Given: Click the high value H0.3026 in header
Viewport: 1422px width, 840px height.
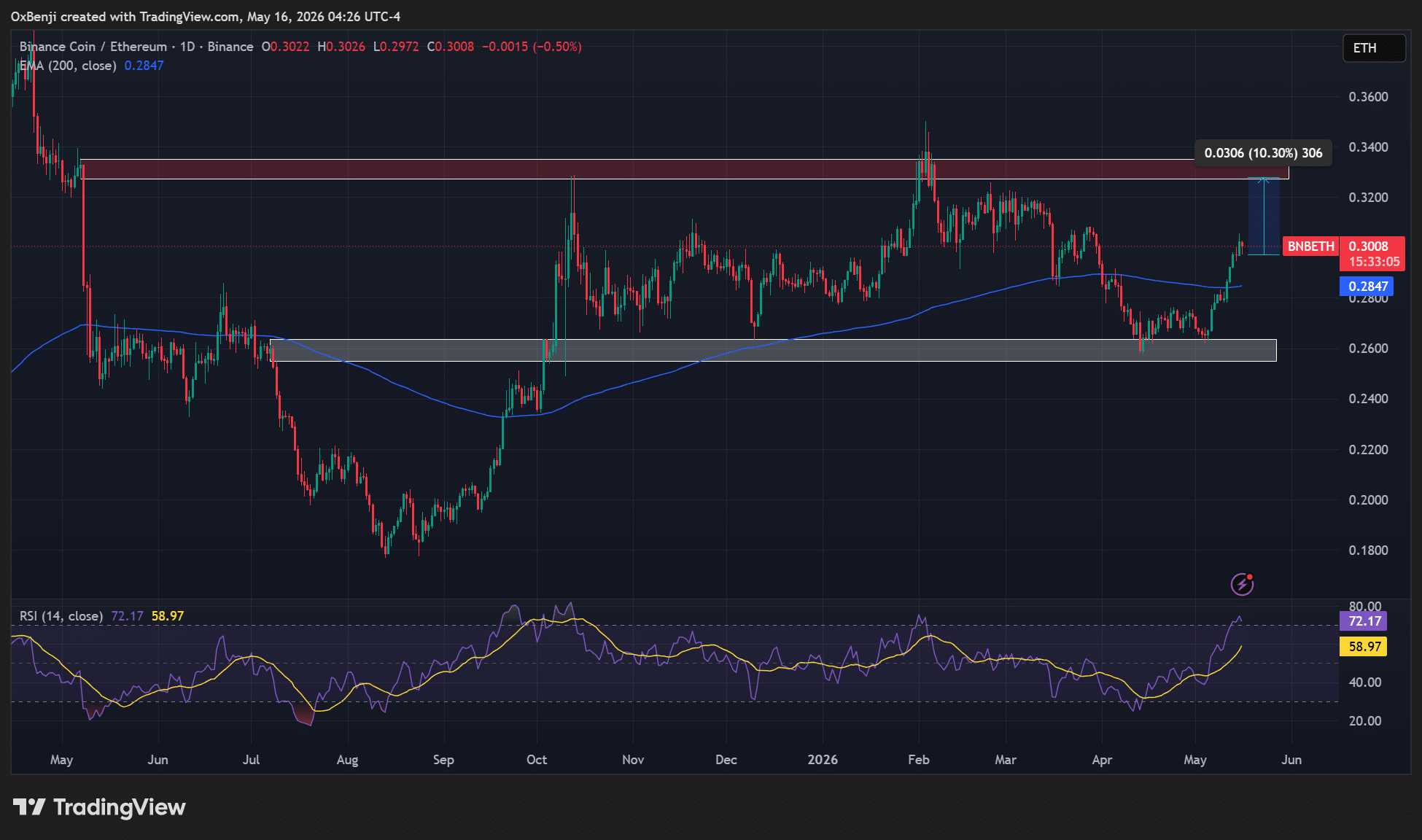Looking at the screenshot, I should coord(341,47).
